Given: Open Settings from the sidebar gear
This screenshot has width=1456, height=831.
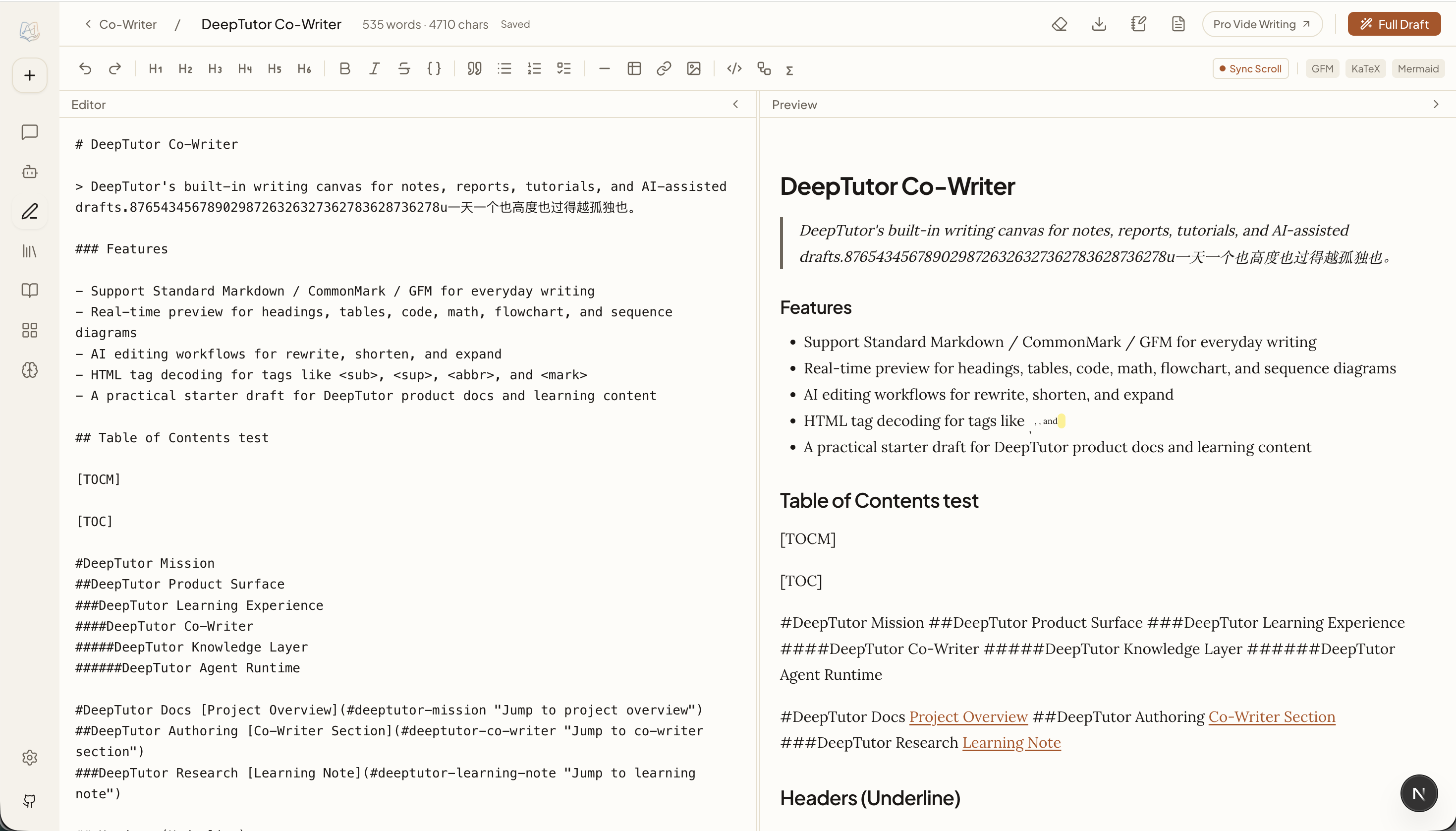Looking at the screenshot, I should [x=30, y=758].
